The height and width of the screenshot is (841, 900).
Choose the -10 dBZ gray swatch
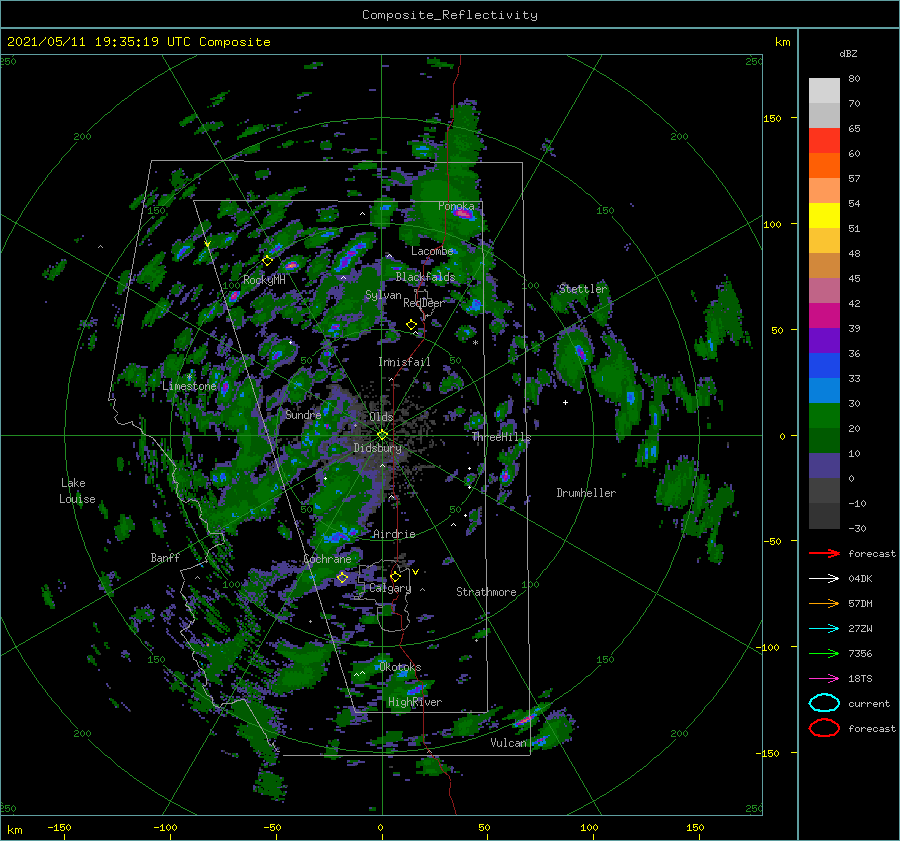824,490
